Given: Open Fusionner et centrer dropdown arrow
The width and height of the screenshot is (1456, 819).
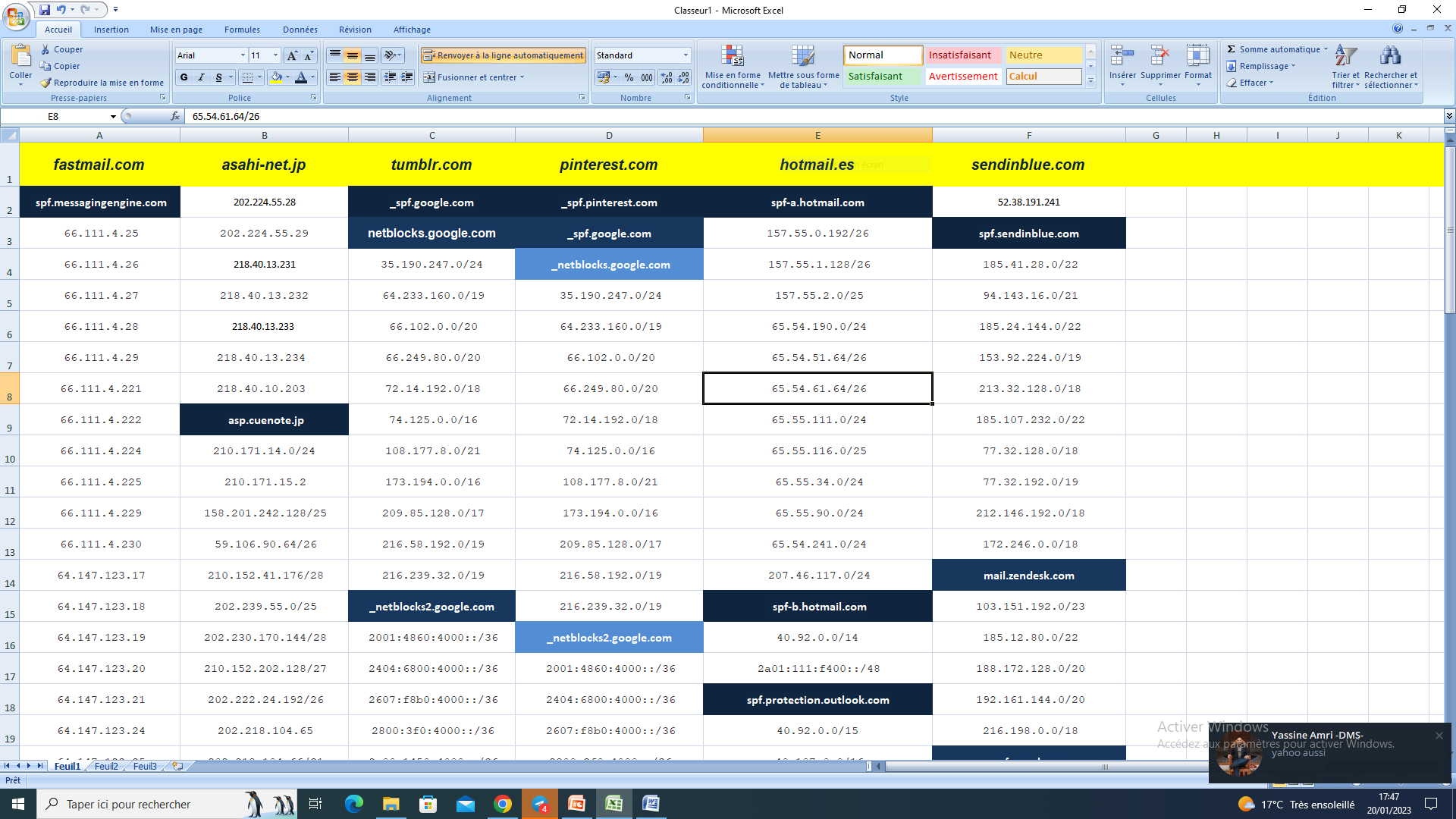Looking at the screenshot, I should [x=522, y=77].
